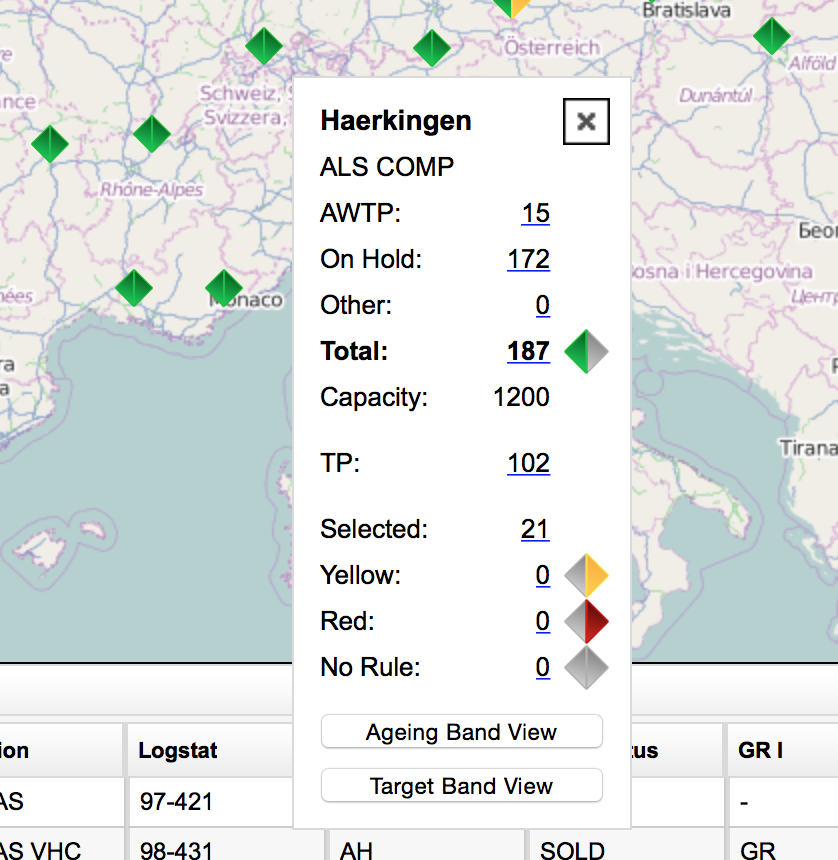Click the green diamond beside Total
The image size is (838, 860).
[586, 352]
